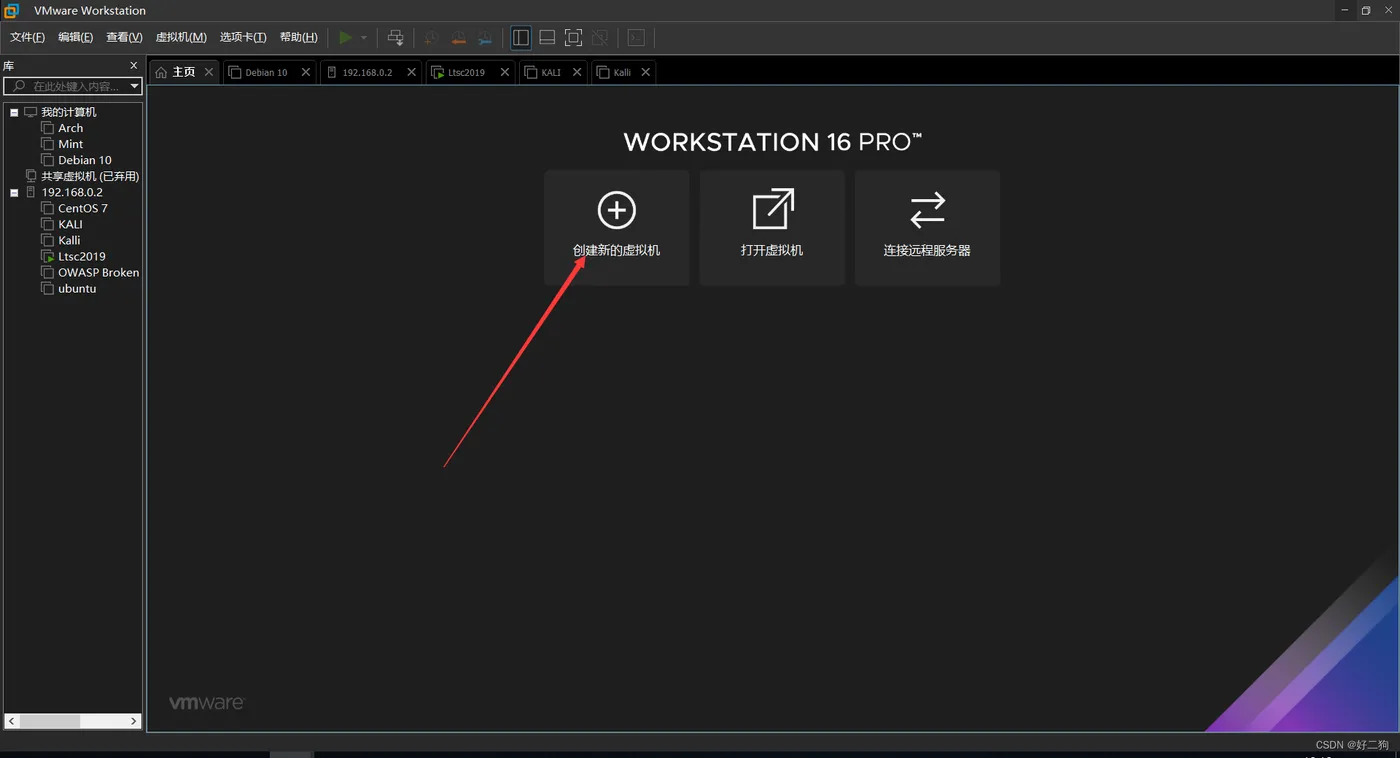Select 我的计算机 in the library tree

[69, 112]
